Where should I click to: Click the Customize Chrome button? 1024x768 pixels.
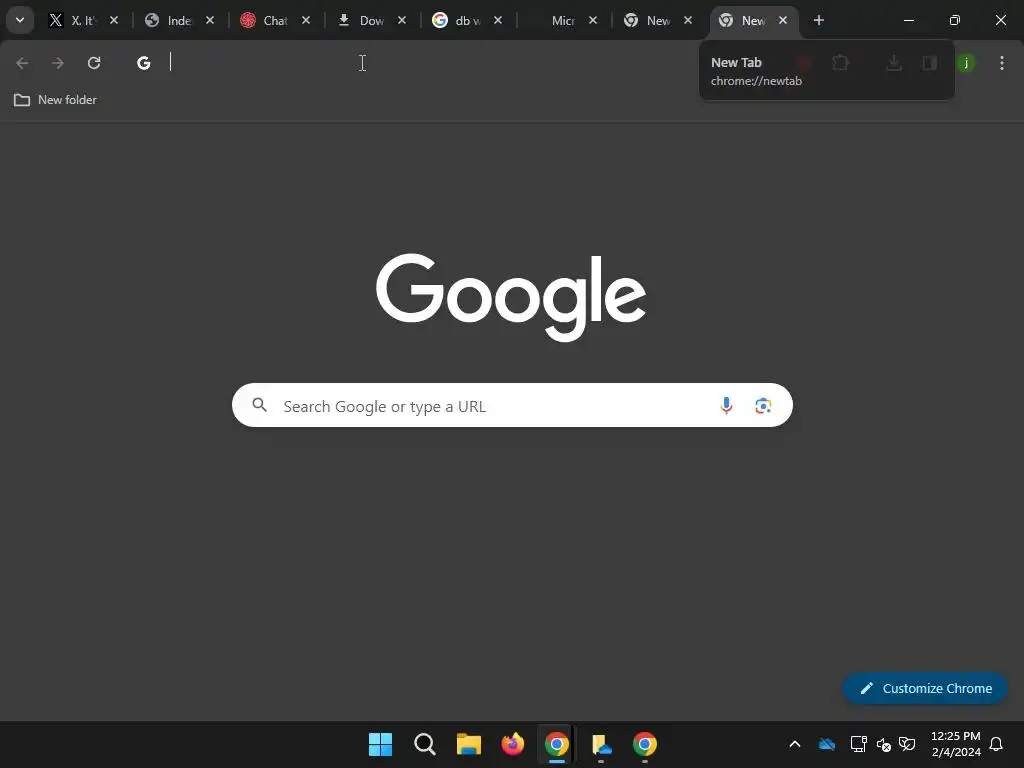[925, 688]
